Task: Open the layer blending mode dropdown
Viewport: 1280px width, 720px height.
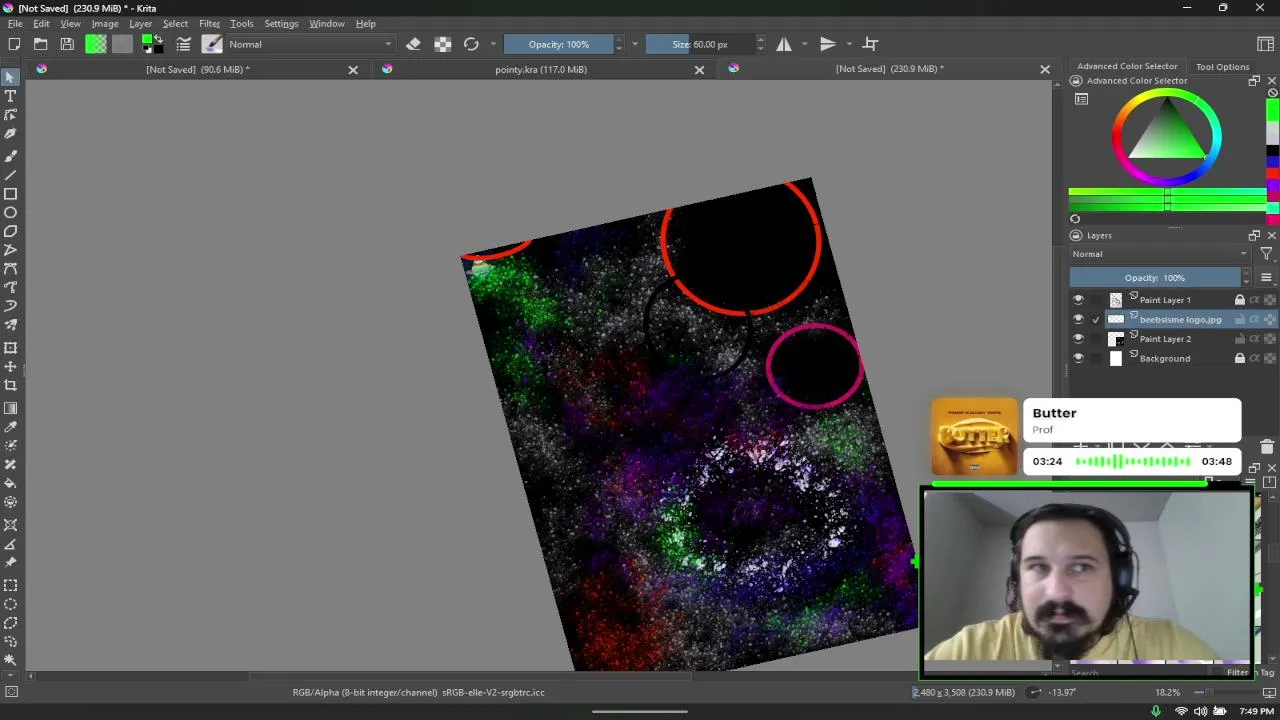Action: pyautogui.click(x=1160, y=254)
